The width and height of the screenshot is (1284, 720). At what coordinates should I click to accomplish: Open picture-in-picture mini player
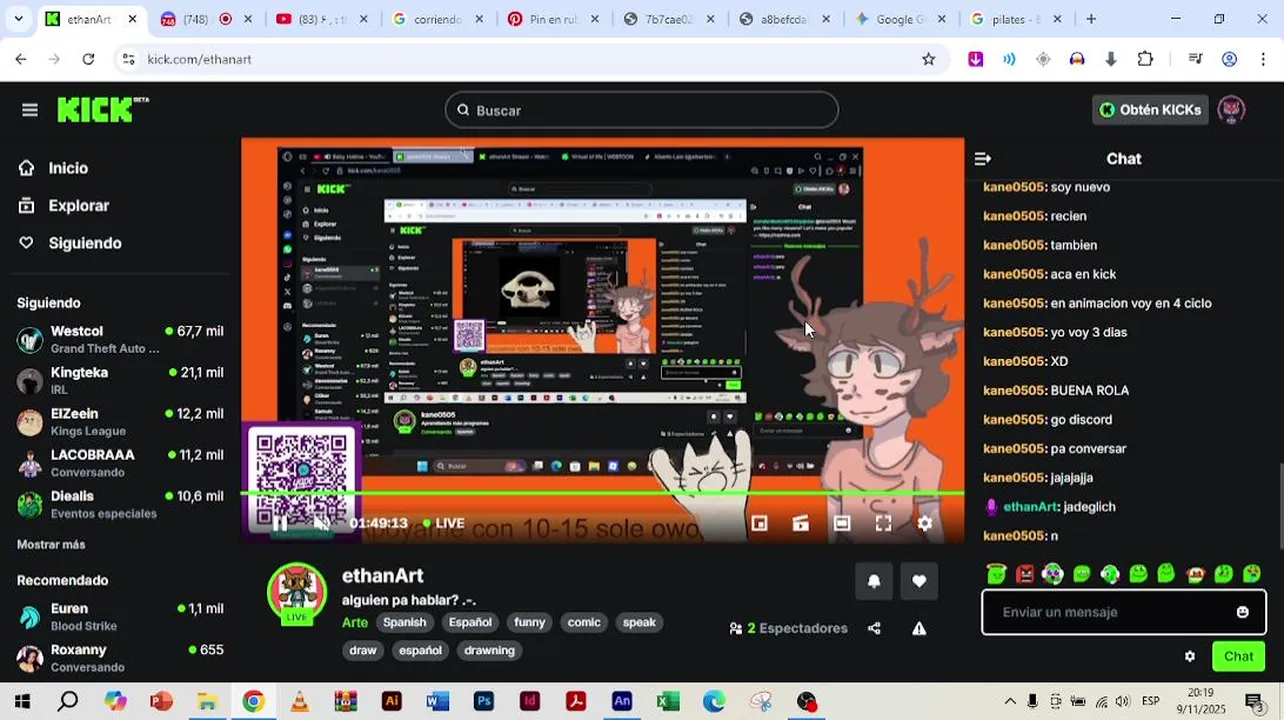click(x=759, y=523)
